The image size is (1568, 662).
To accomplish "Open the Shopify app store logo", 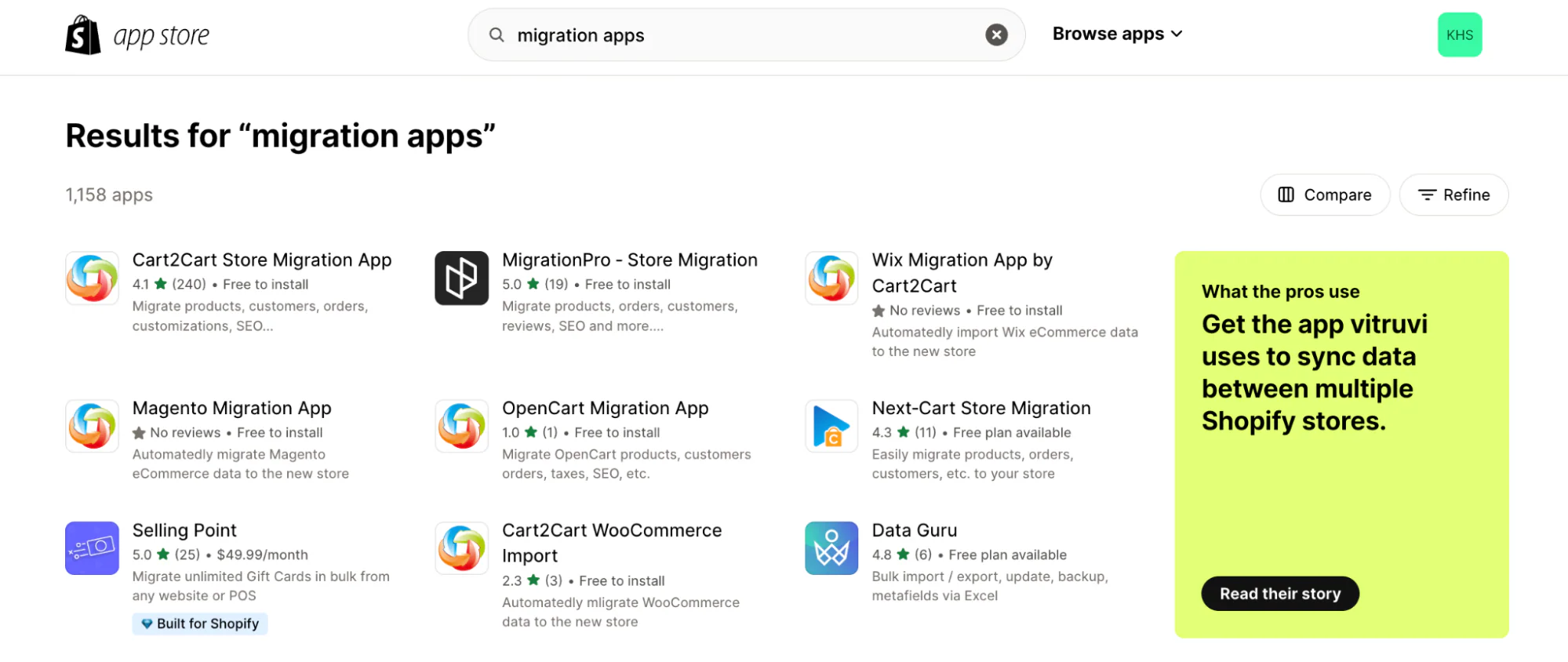I will [137, 35].
